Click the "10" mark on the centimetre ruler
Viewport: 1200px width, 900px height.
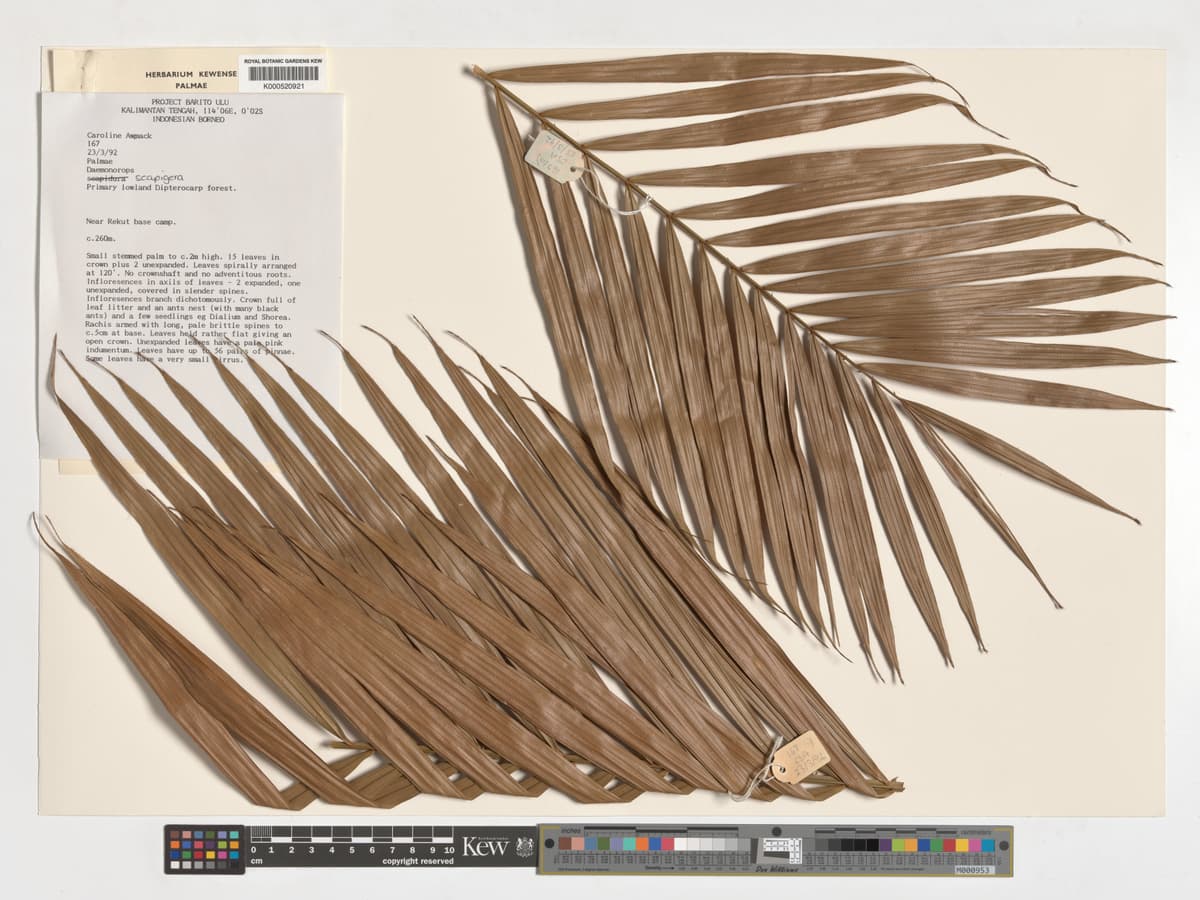click(x=450, y=851)
